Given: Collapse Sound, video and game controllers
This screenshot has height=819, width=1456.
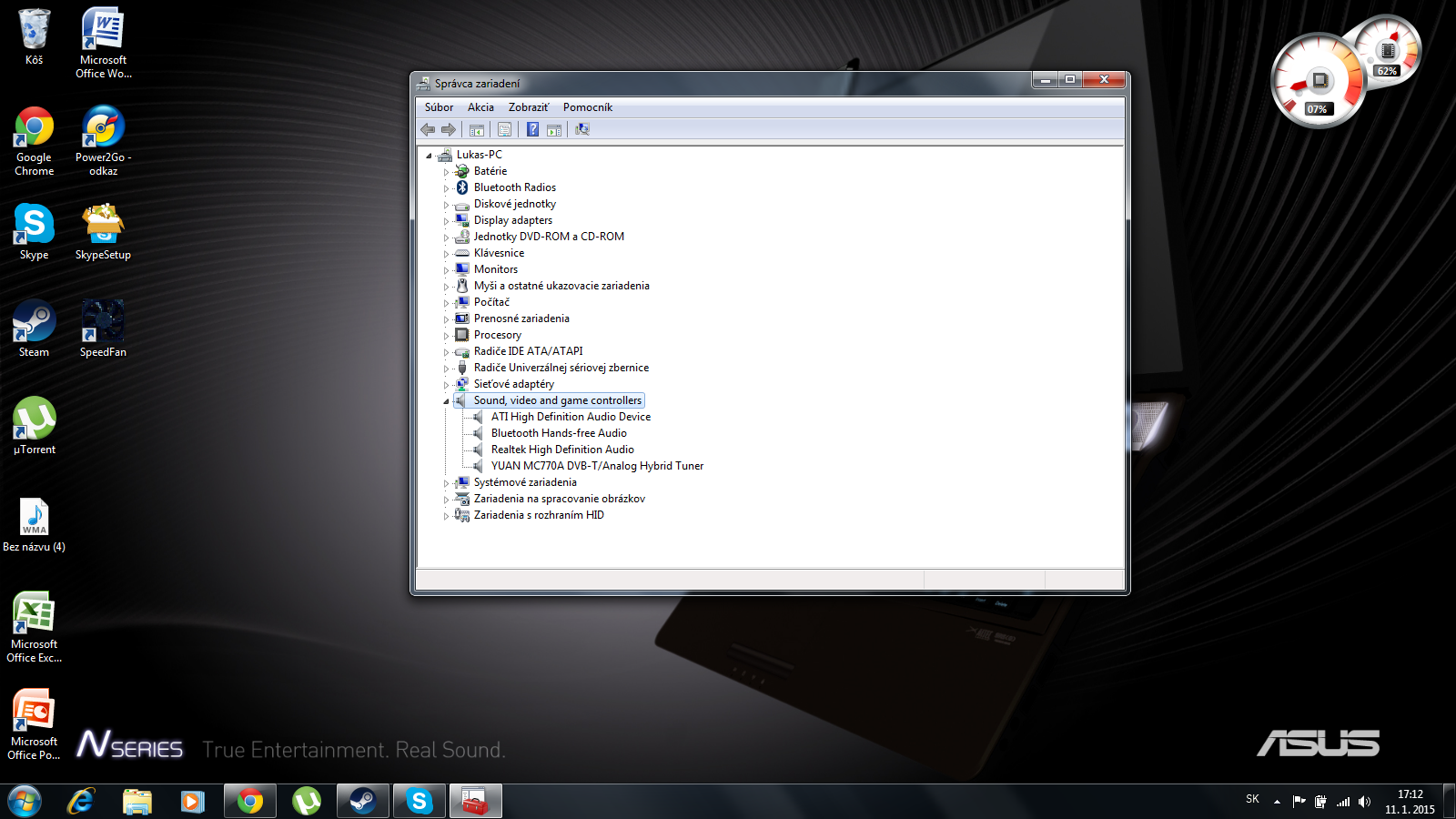Looking at the screenshot, I should click(446, 401).
